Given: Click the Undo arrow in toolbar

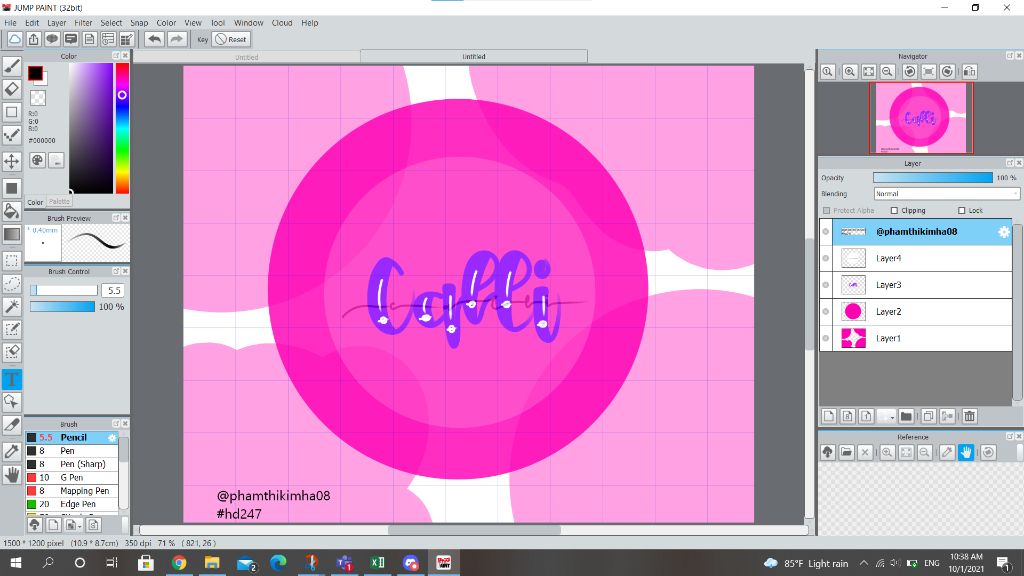Looking at the screenshot, I should pyautogui.click(x=154, y=39).
